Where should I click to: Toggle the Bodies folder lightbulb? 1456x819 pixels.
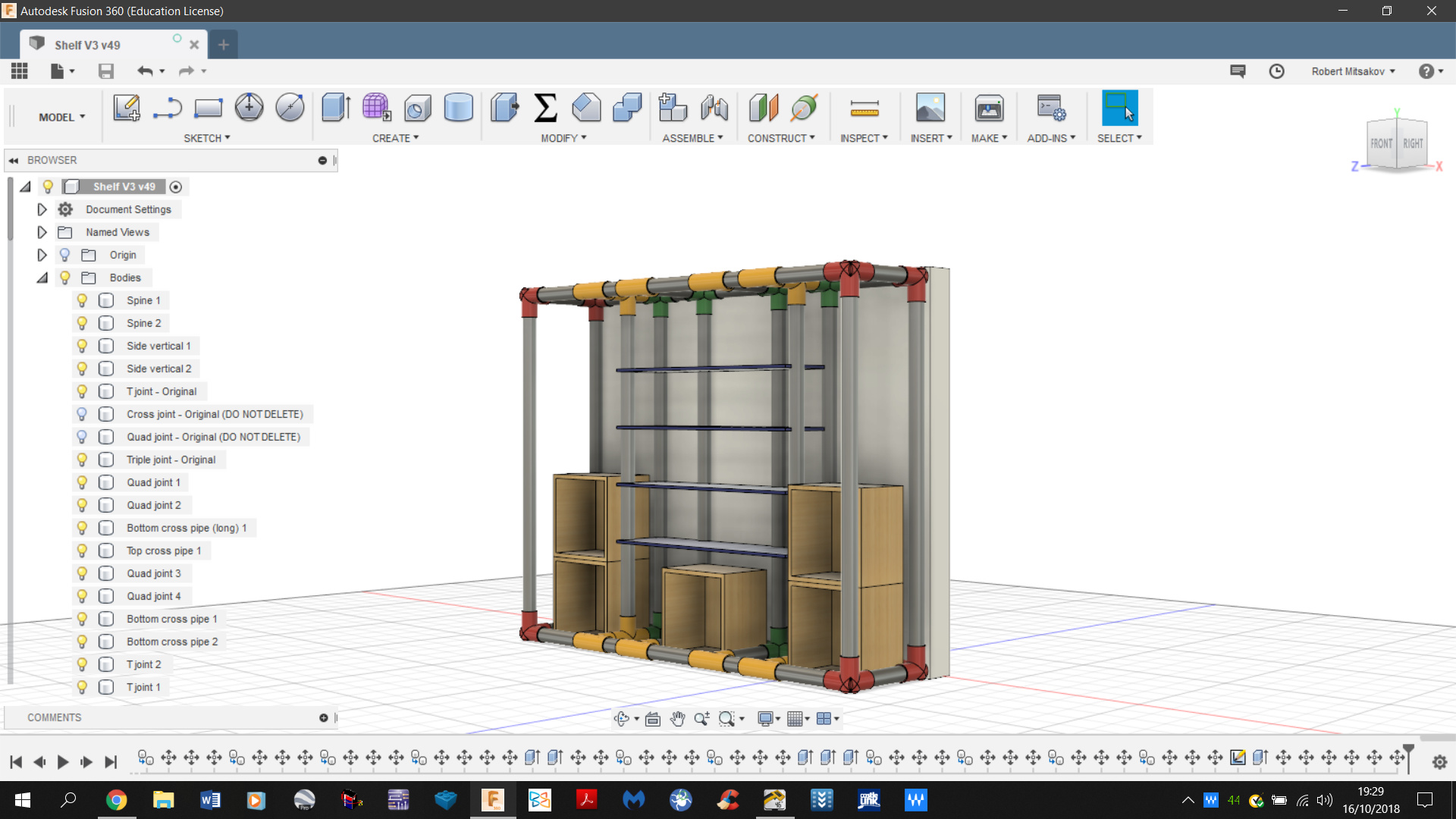coord(65,278)
